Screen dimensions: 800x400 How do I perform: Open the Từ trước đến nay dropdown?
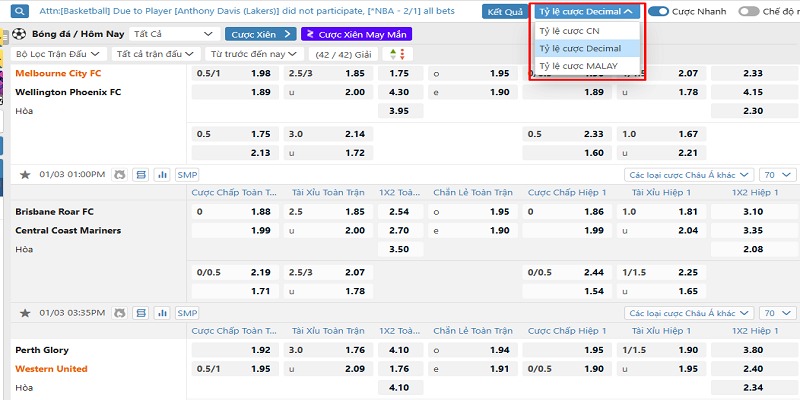pos(254,54)
